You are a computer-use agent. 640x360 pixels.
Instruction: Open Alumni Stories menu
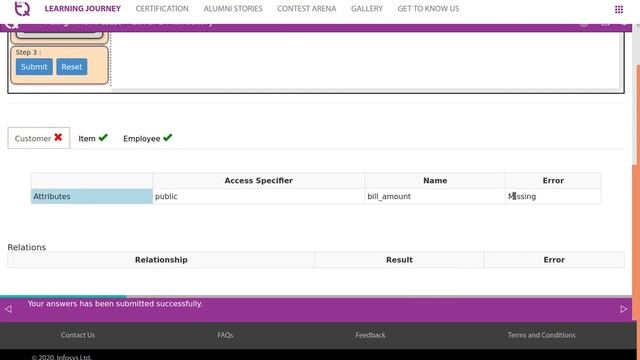tap(233, 9)
